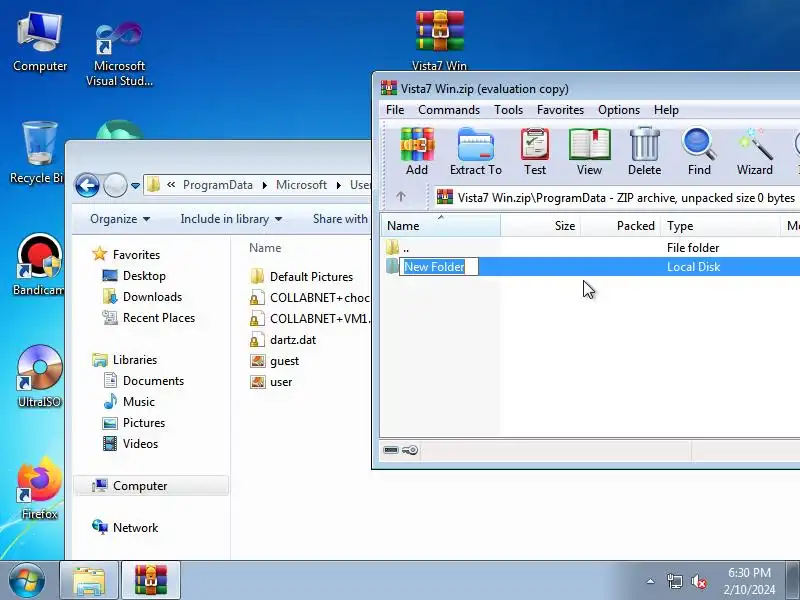Click the Back button in Explorer
800x600 pixels.
(87, 185)
